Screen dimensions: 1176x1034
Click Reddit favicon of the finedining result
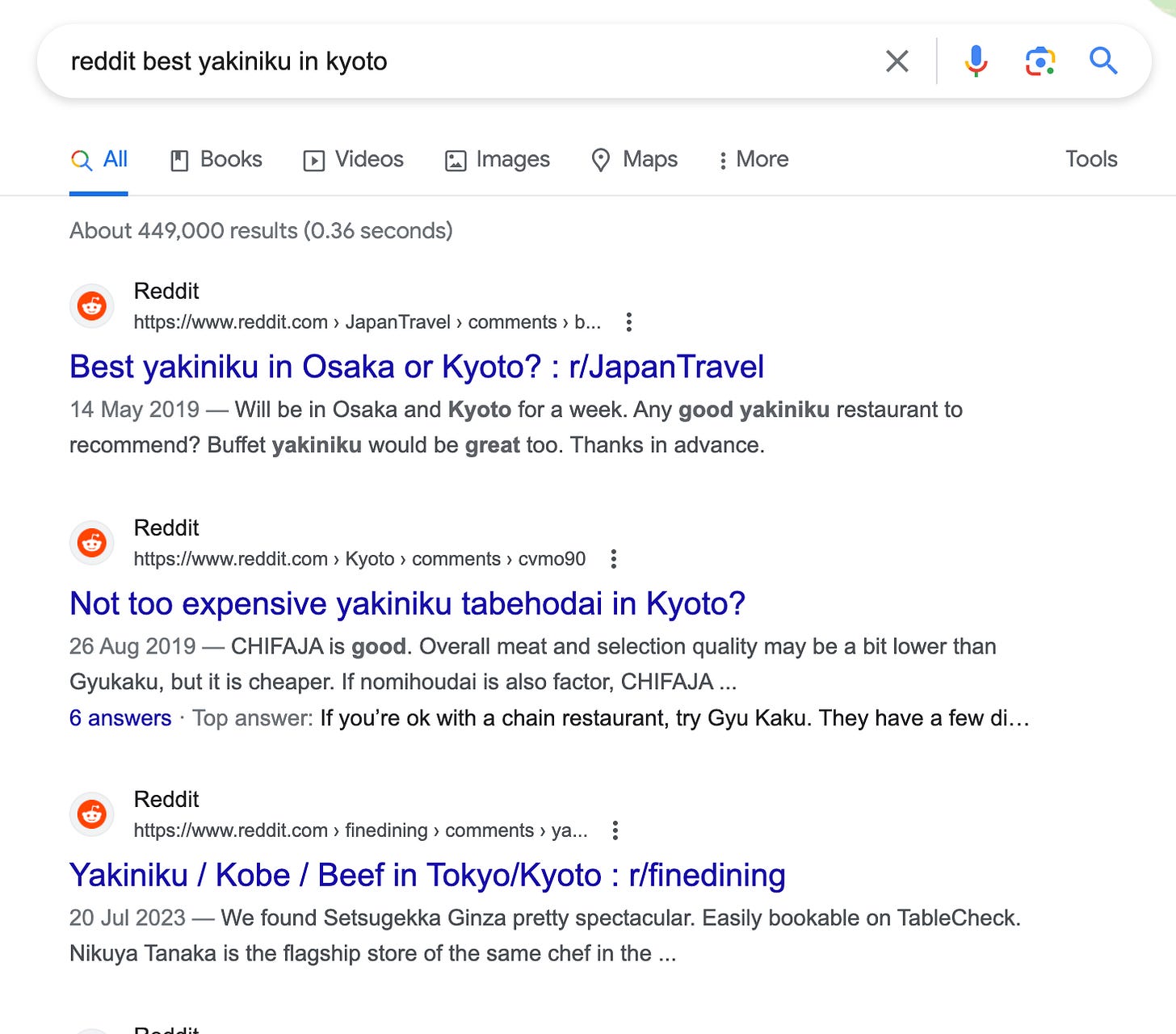(92, 814)
